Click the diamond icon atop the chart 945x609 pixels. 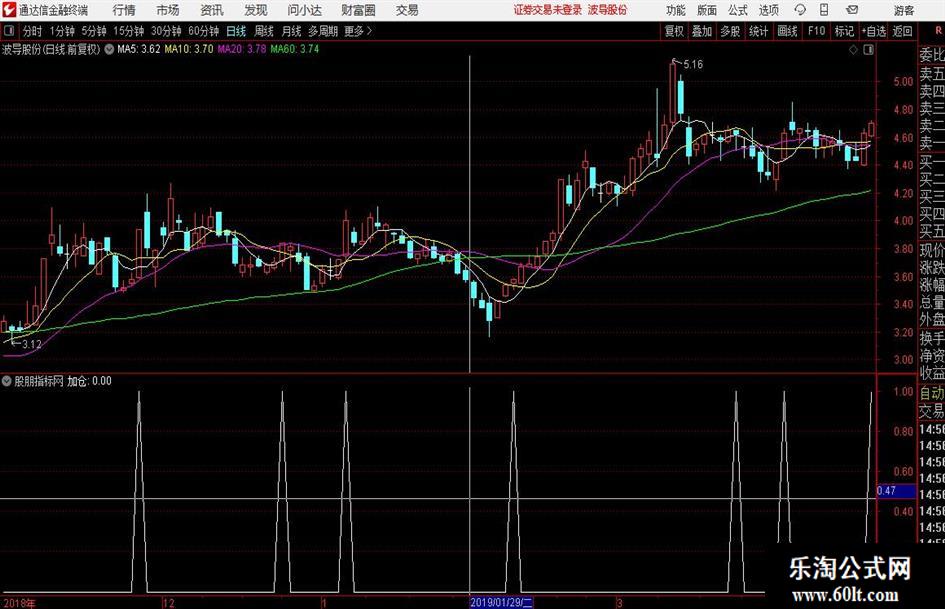click(853, 50)
